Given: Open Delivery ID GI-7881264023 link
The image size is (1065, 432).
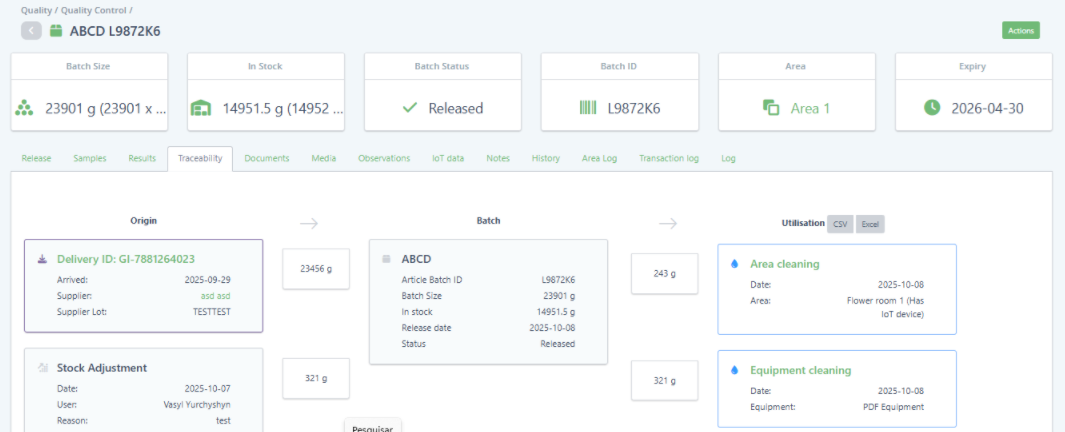Looking at the screenshot, I should pos(126,259).
